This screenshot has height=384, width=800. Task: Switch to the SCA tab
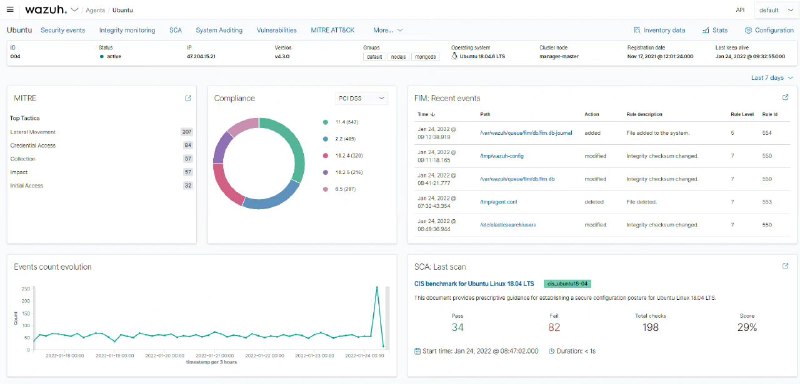point(176,31)
